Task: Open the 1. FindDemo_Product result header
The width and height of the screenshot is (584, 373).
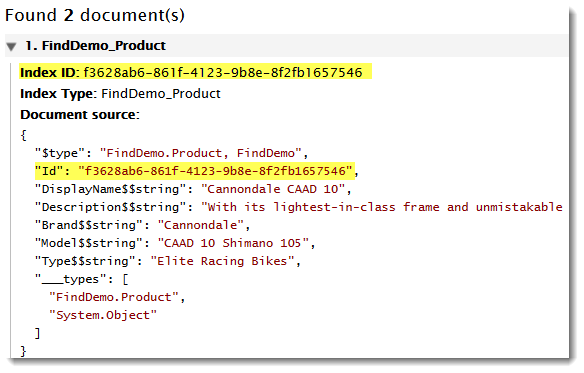Action: tap(286, 45)
